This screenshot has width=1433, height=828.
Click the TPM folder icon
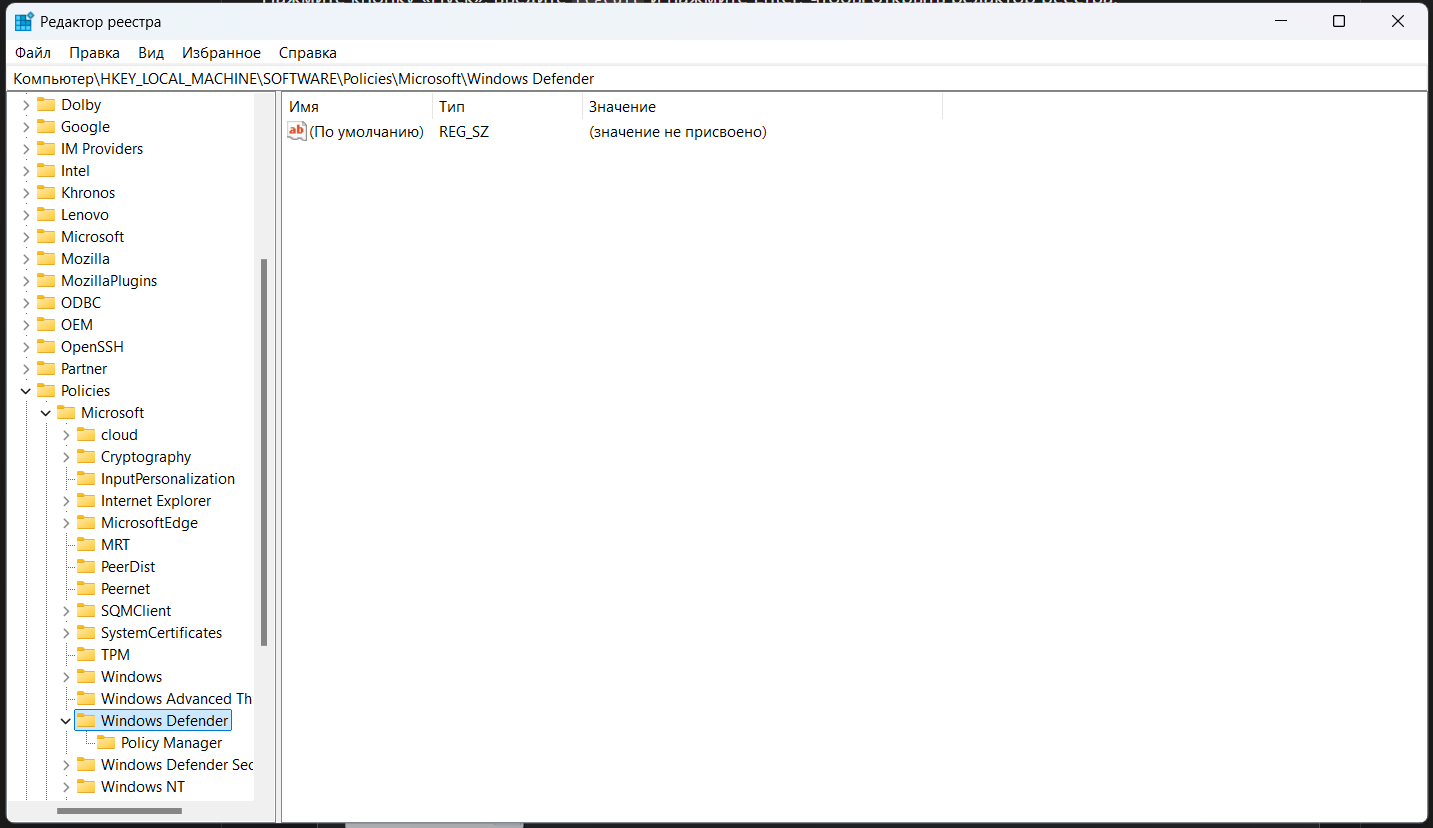click(86, 655)
